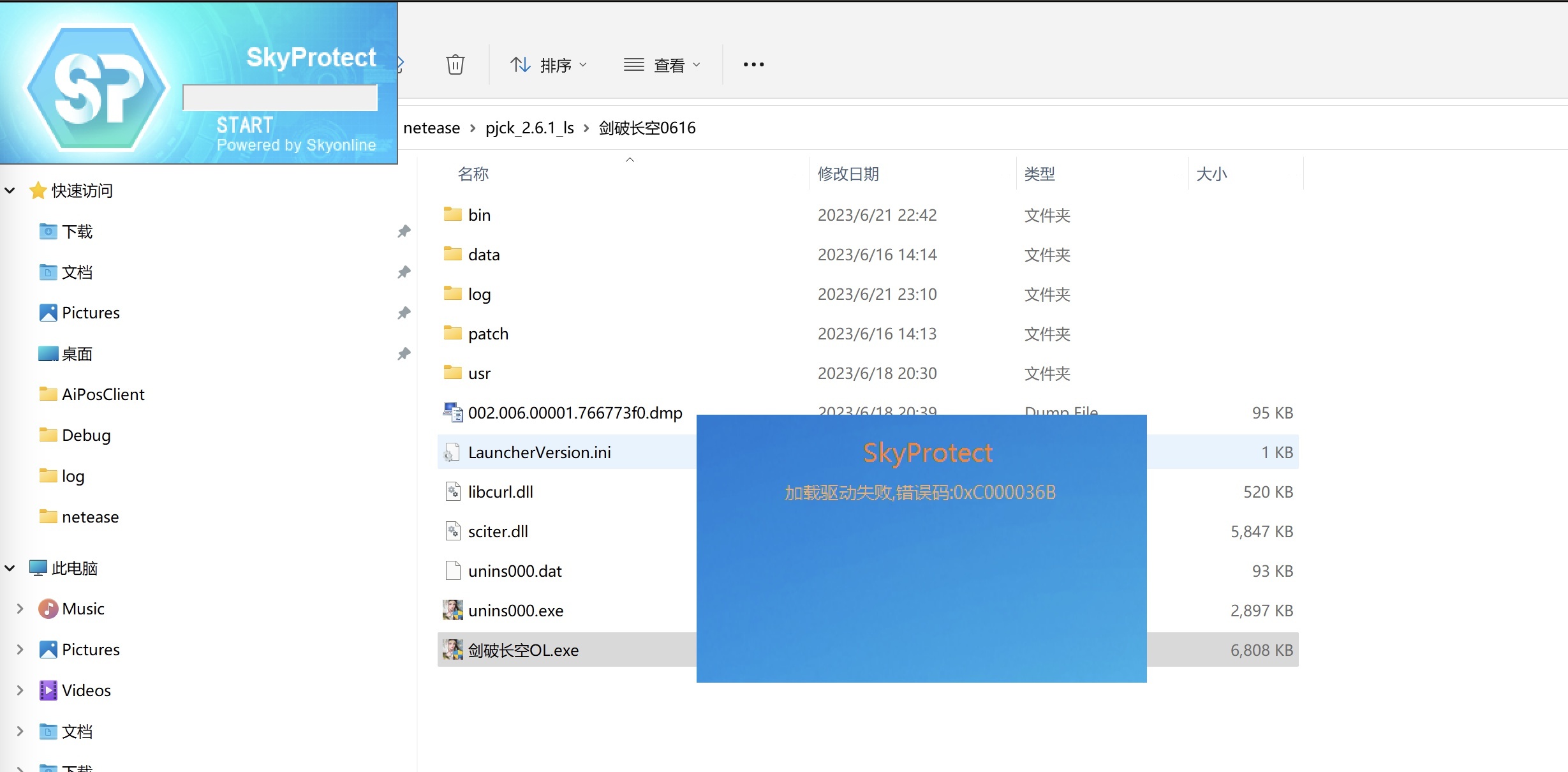Viewport: 1568px width, 772px height.
Task: Open the 查看 view dropdown
Action: tap(662, 65)
